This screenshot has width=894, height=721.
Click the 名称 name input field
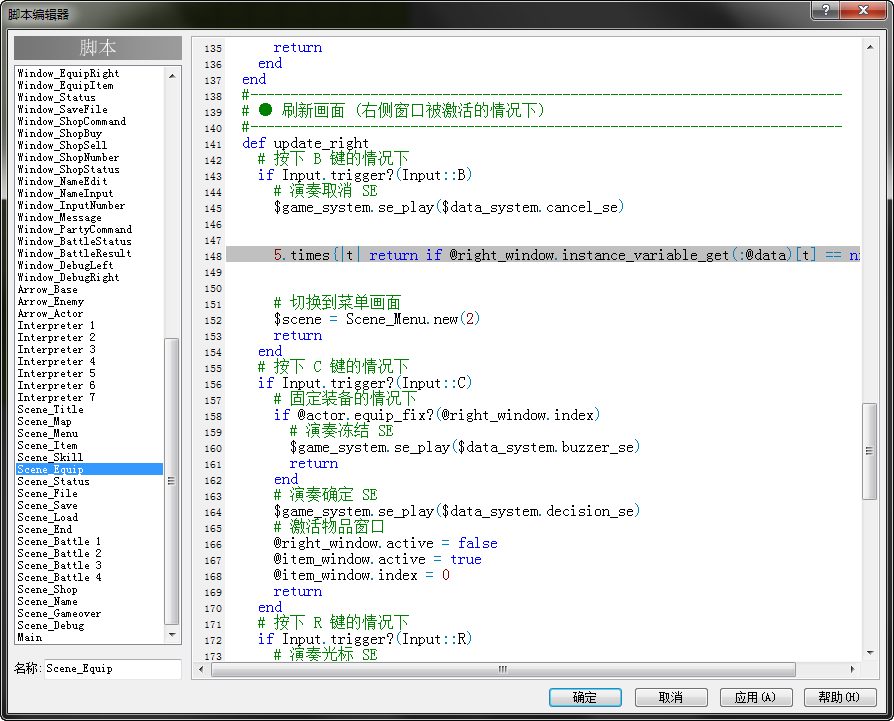tap(113, 669)
